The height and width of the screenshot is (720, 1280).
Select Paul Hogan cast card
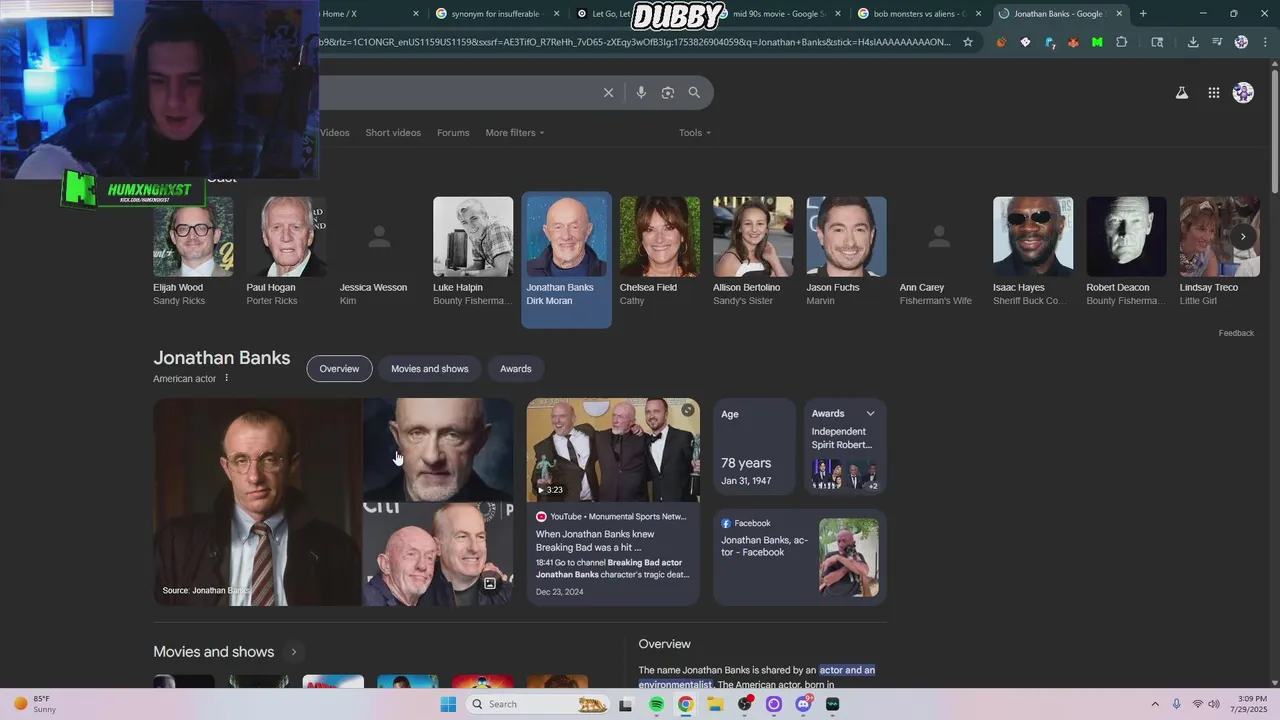point(286,252)
